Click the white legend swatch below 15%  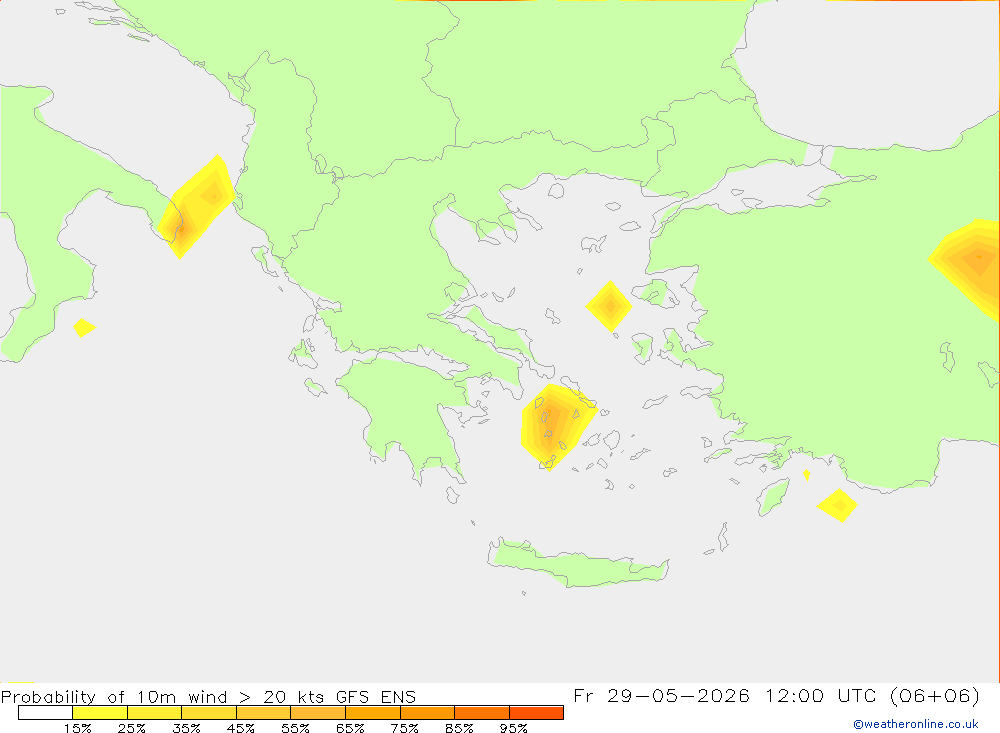(45, 713)
